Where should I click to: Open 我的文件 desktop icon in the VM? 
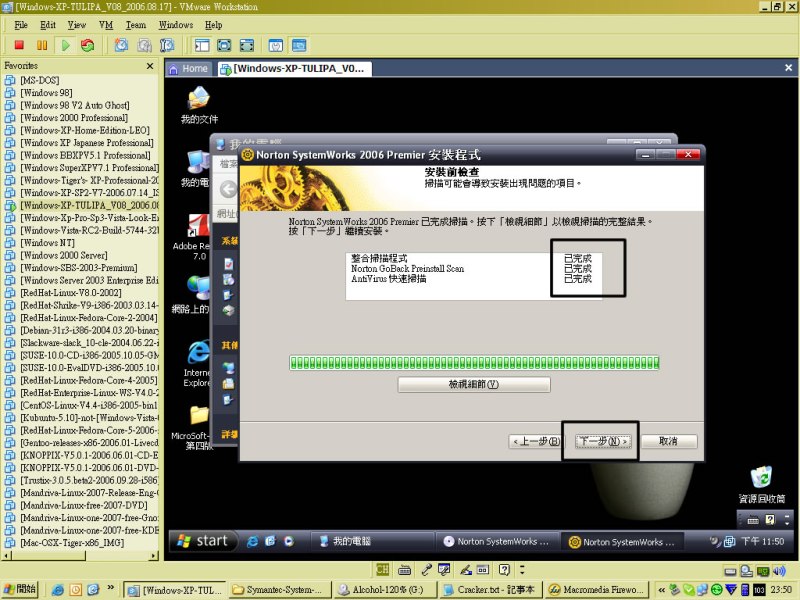[199, 106]
